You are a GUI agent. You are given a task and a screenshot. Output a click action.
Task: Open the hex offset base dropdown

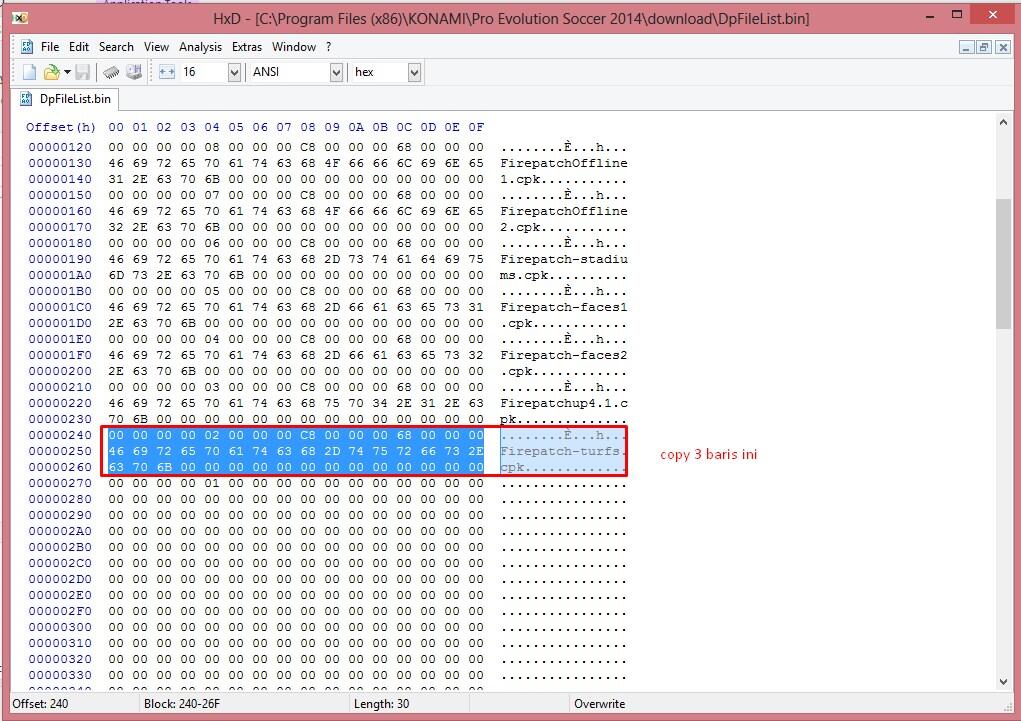click(414, 72)
